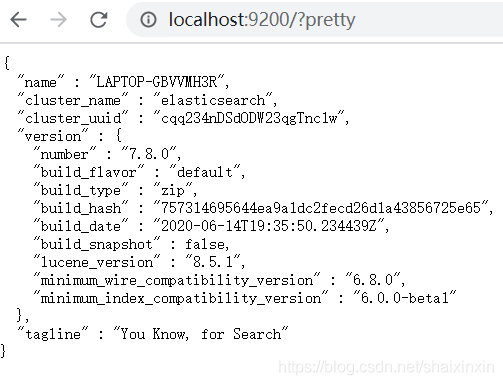The width and height of the screenshot is (503, 385).
Task: Click the build_snapshot false value
Action: (205, 244)
